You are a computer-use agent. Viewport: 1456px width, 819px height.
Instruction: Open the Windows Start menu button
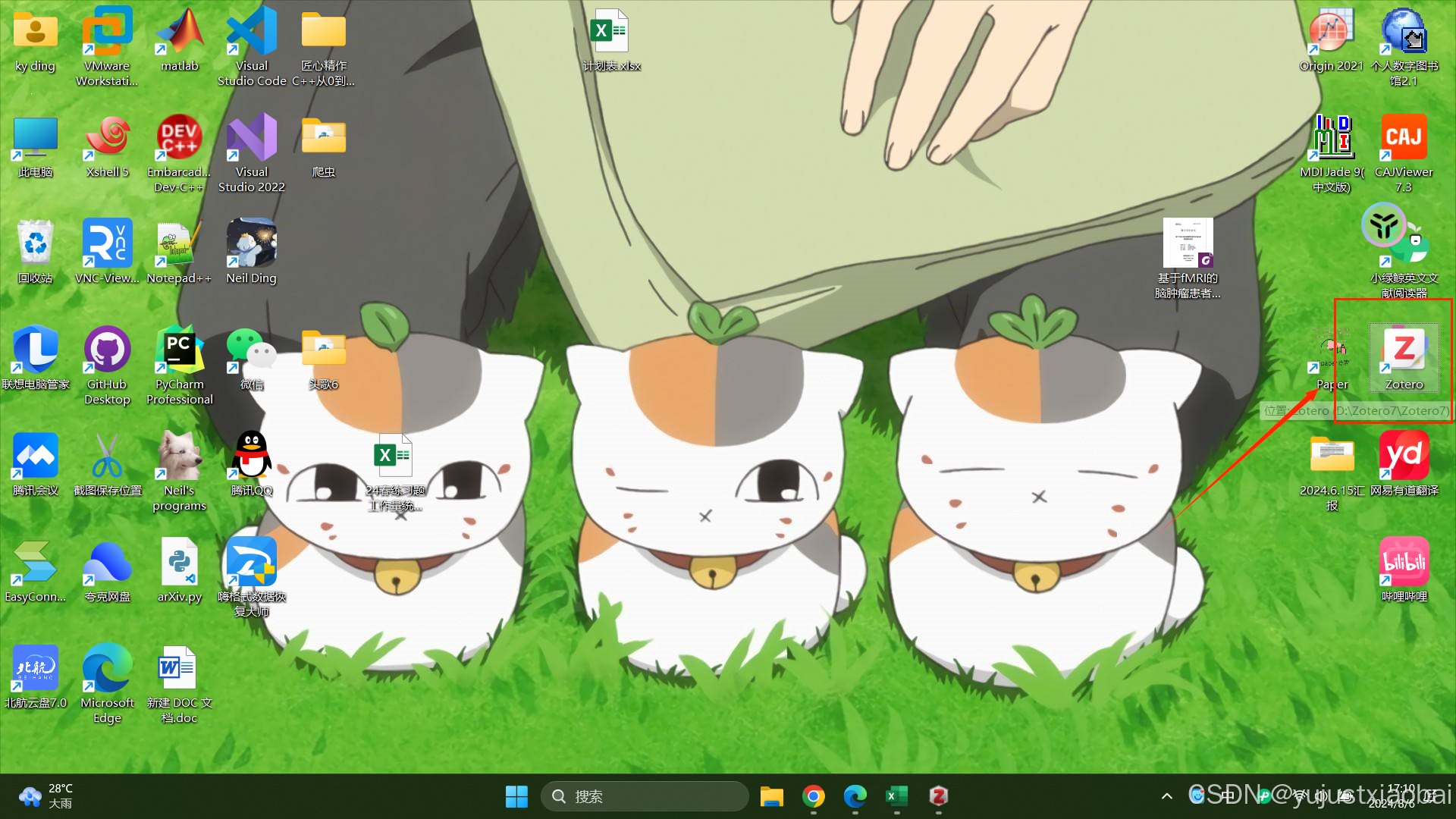[x=516, y=796]
